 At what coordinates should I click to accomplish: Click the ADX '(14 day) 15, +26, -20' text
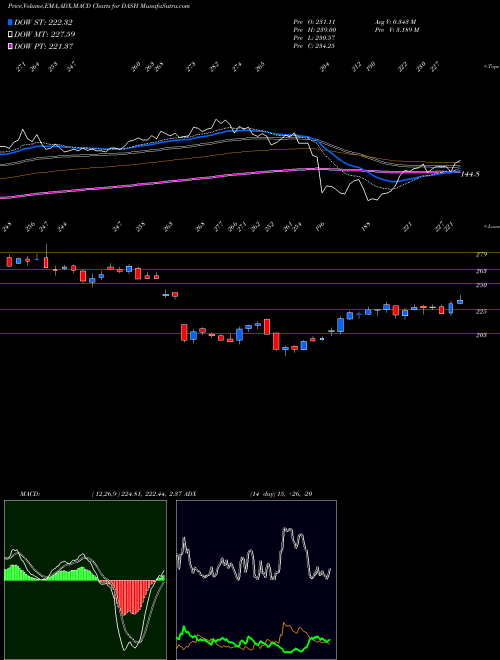[x=281, y=494]
